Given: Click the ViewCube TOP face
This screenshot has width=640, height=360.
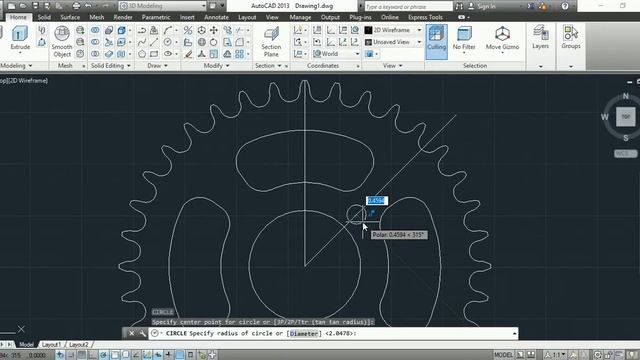Looking at the screenshot, I should [x=625, y=117].
